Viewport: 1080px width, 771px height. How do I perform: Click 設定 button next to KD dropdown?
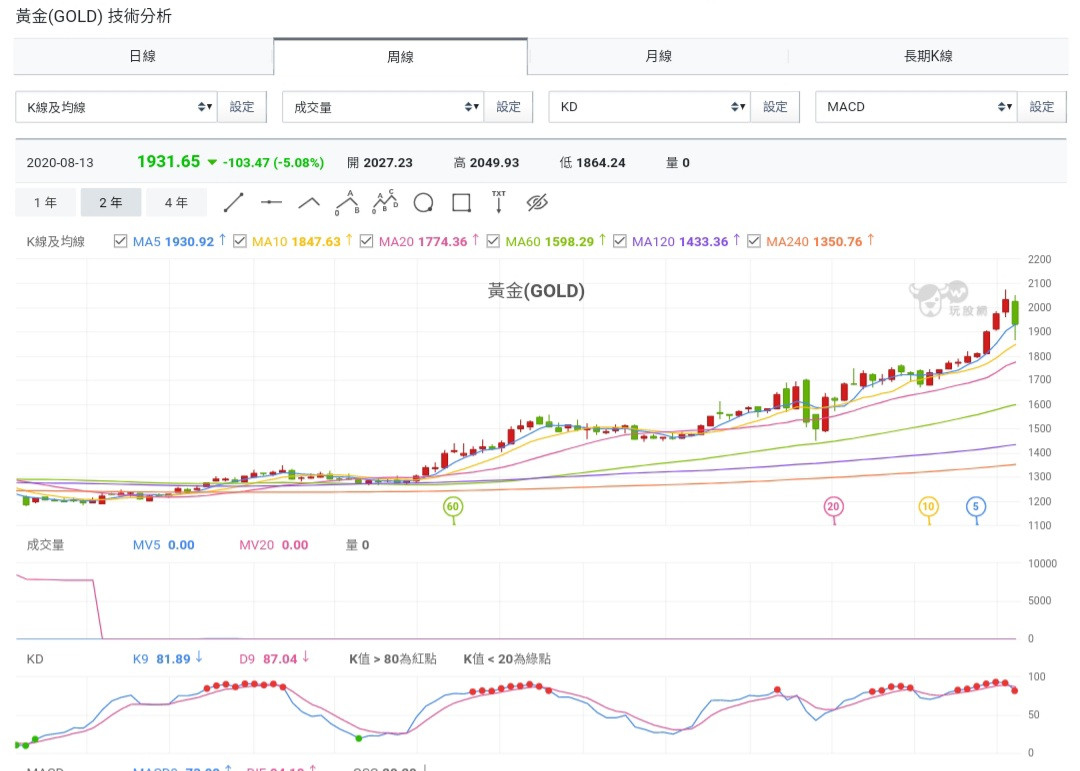tap(775, 107)
